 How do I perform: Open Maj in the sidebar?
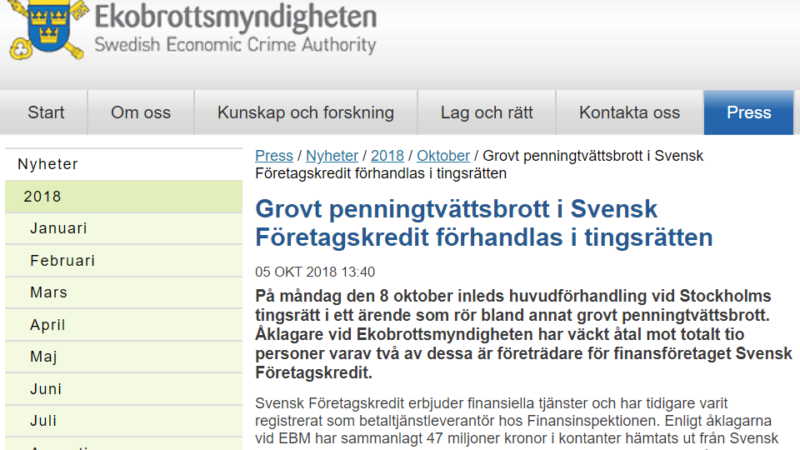(x=123, y=357)
